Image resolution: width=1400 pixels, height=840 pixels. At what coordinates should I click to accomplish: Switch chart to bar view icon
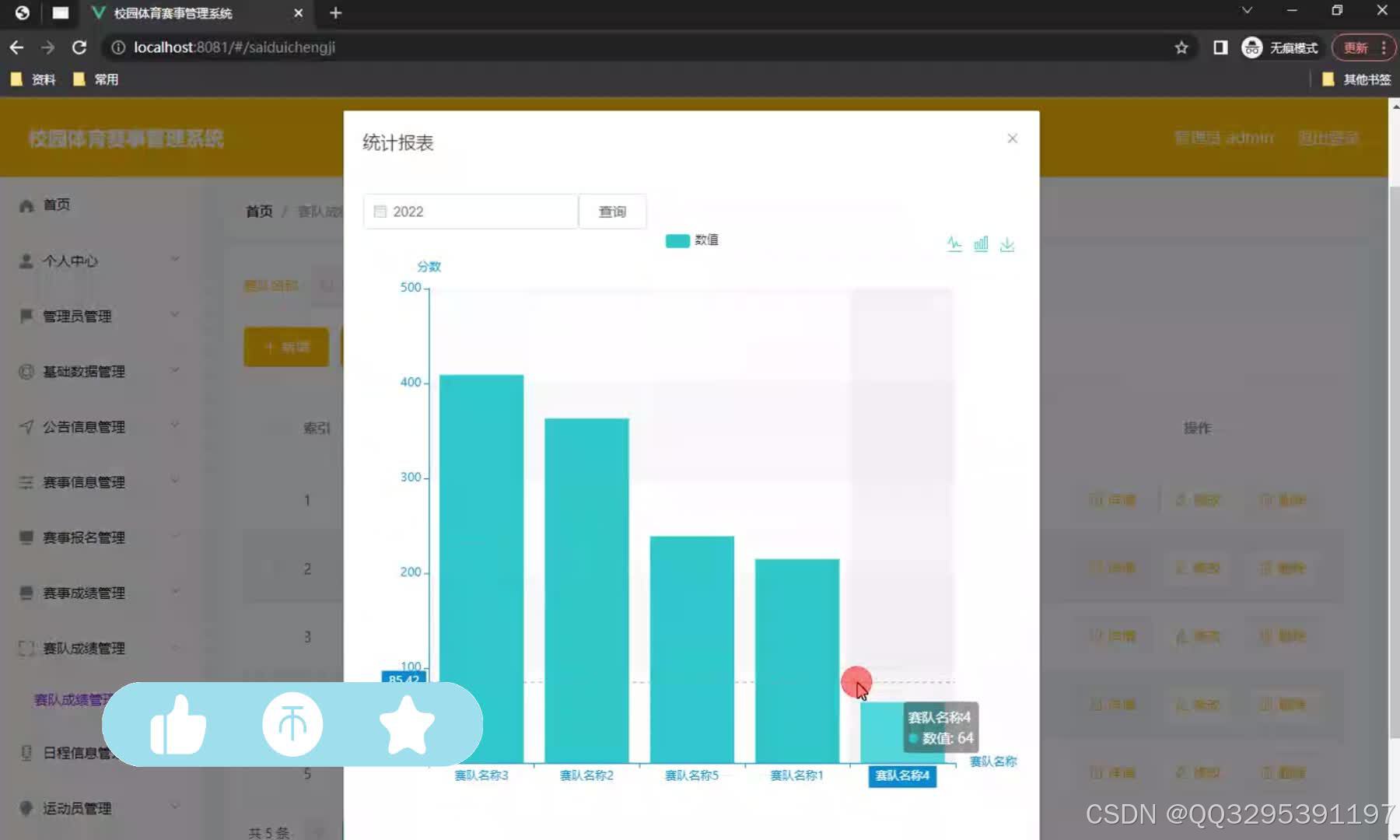pyautogui.click(x=981, y=244)
